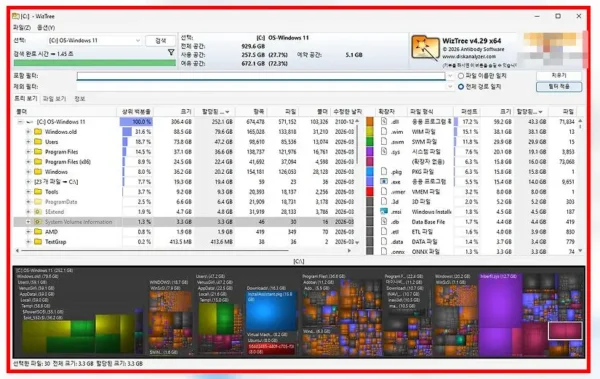Select the '파일 이름만 일치' radio button

click(x=461, y=76)
